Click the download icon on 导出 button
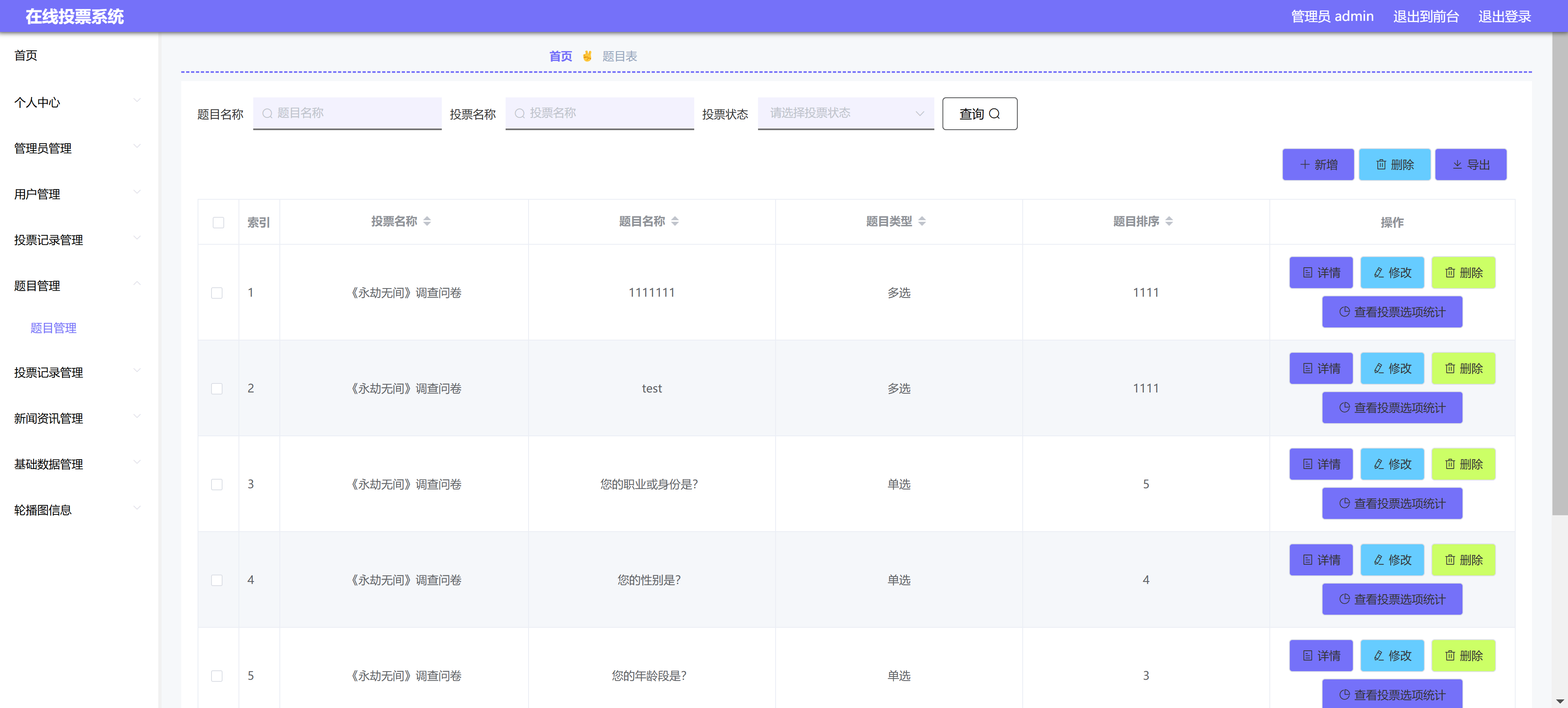The width and height of the screenshot is (1568, 708). pyautogui.click(x=1457, y=165)
